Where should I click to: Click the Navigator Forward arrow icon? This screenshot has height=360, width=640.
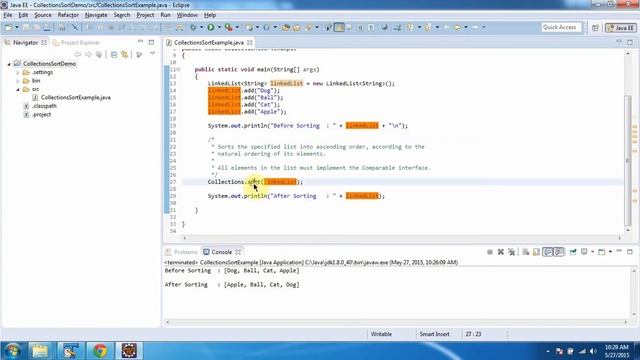[88, 54]
